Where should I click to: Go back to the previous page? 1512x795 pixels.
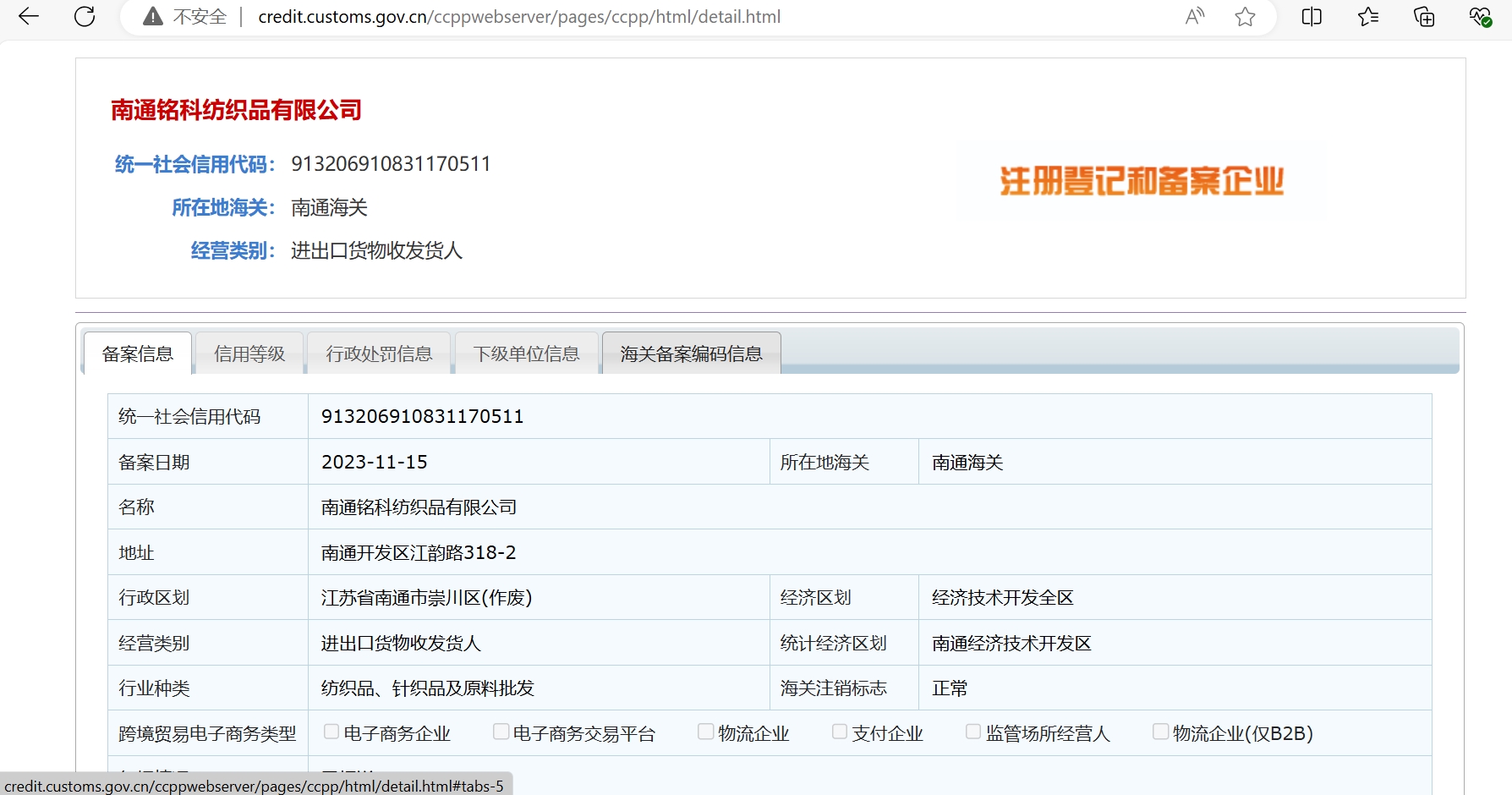[29, 17]
